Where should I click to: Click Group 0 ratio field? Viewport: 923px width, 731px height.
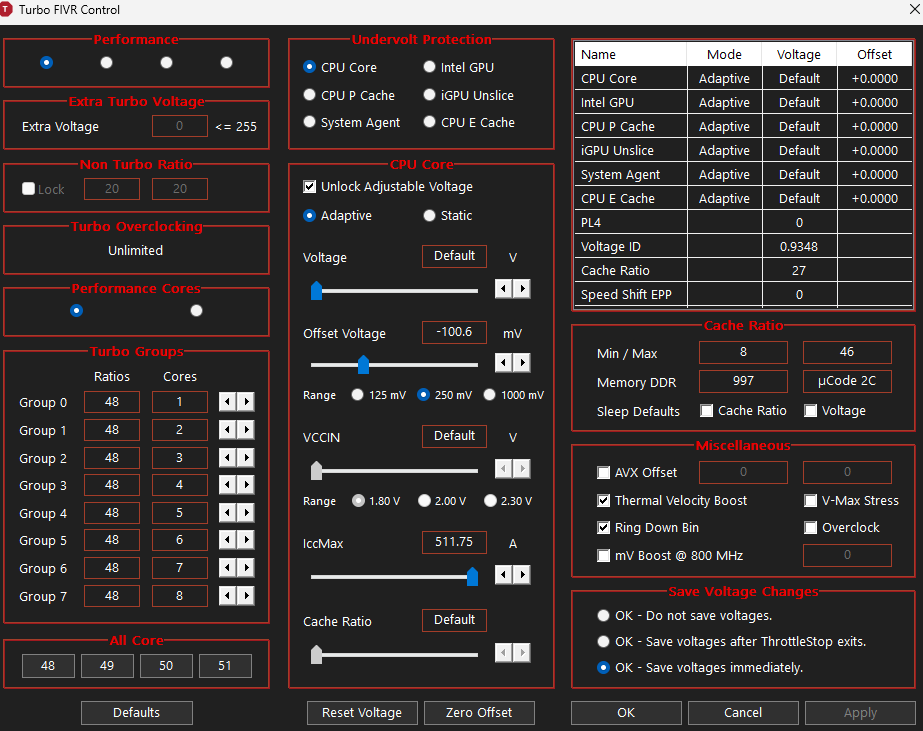[112, 402]
